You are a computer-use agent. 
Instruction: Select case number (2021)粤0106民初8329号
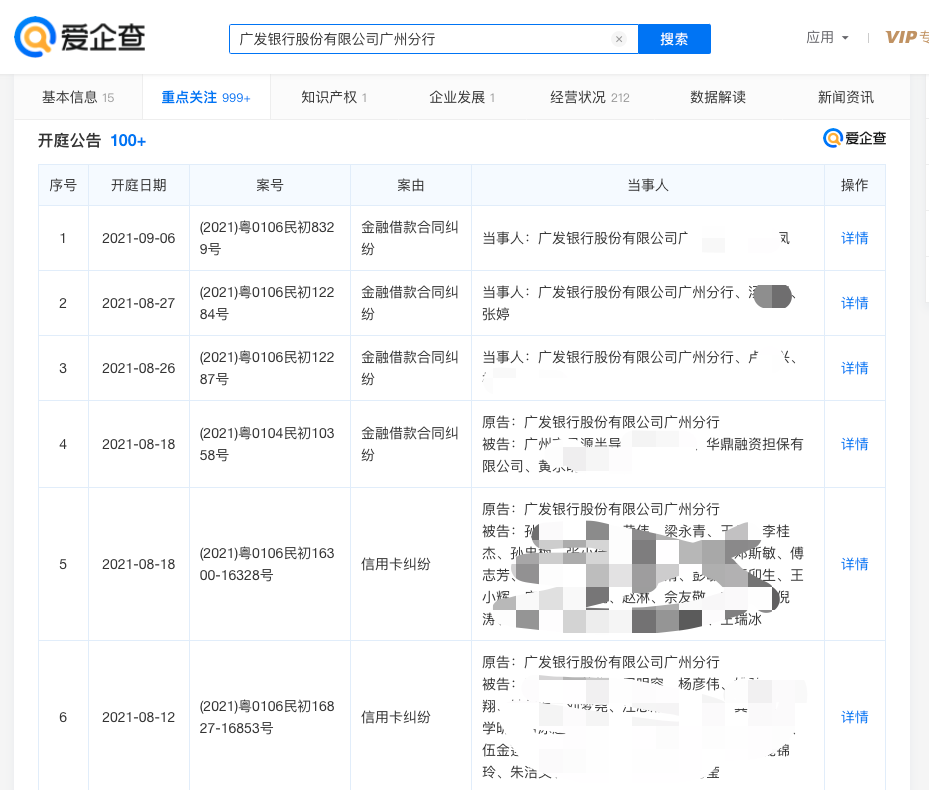tap(267, 238)
